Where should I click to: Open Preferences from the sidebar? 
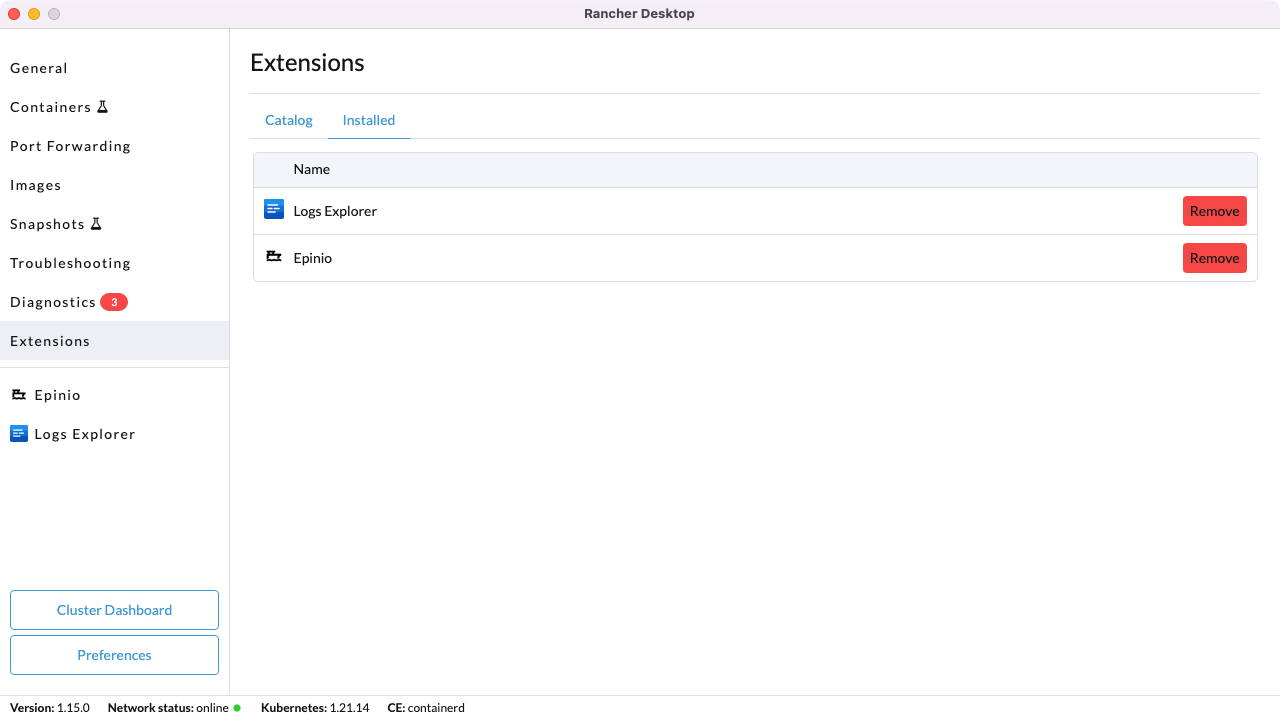tap(114, 655)
